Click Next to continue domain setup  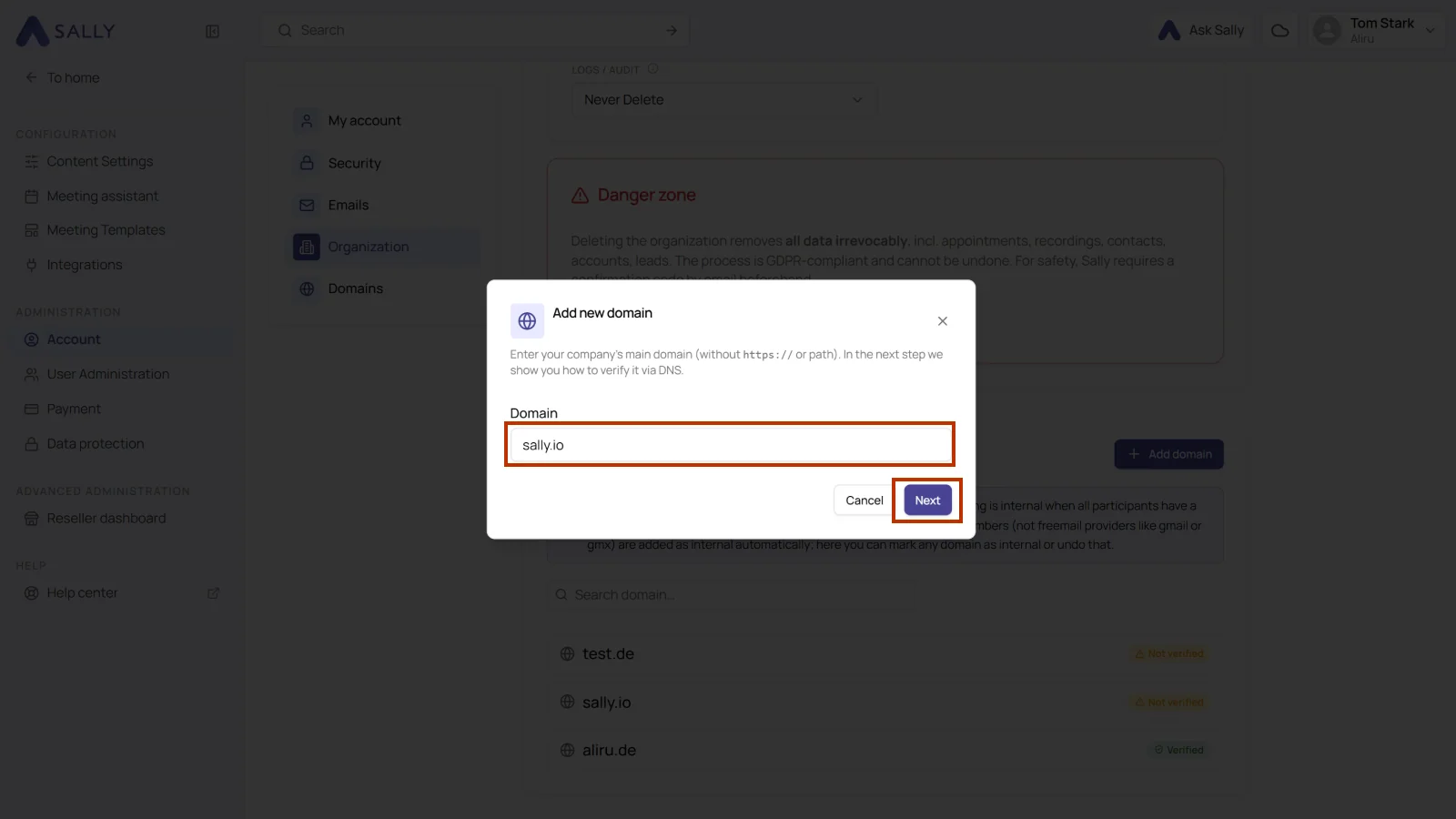pos(927,500)
